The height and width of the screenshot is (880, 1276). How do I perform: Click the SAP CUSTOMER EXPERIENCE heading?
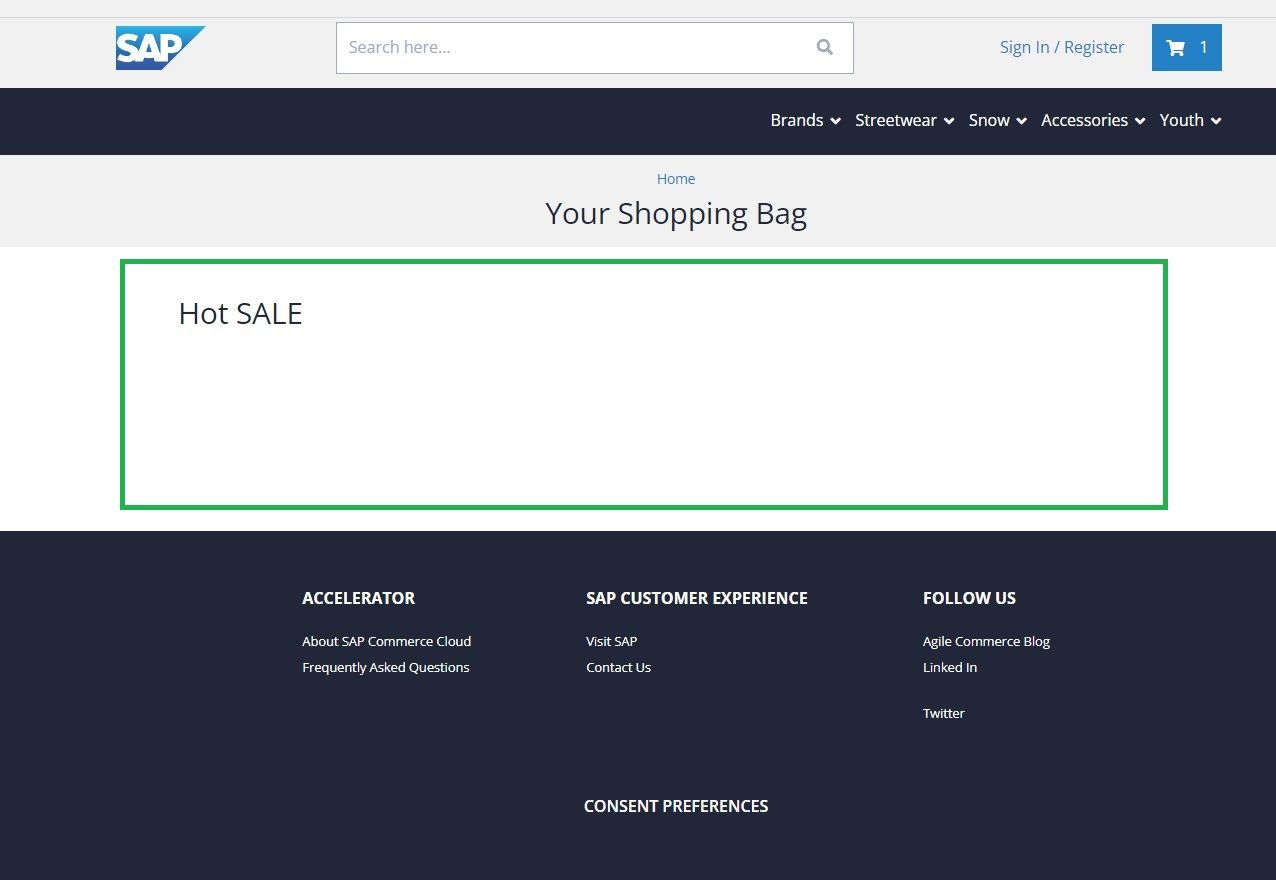697,598
